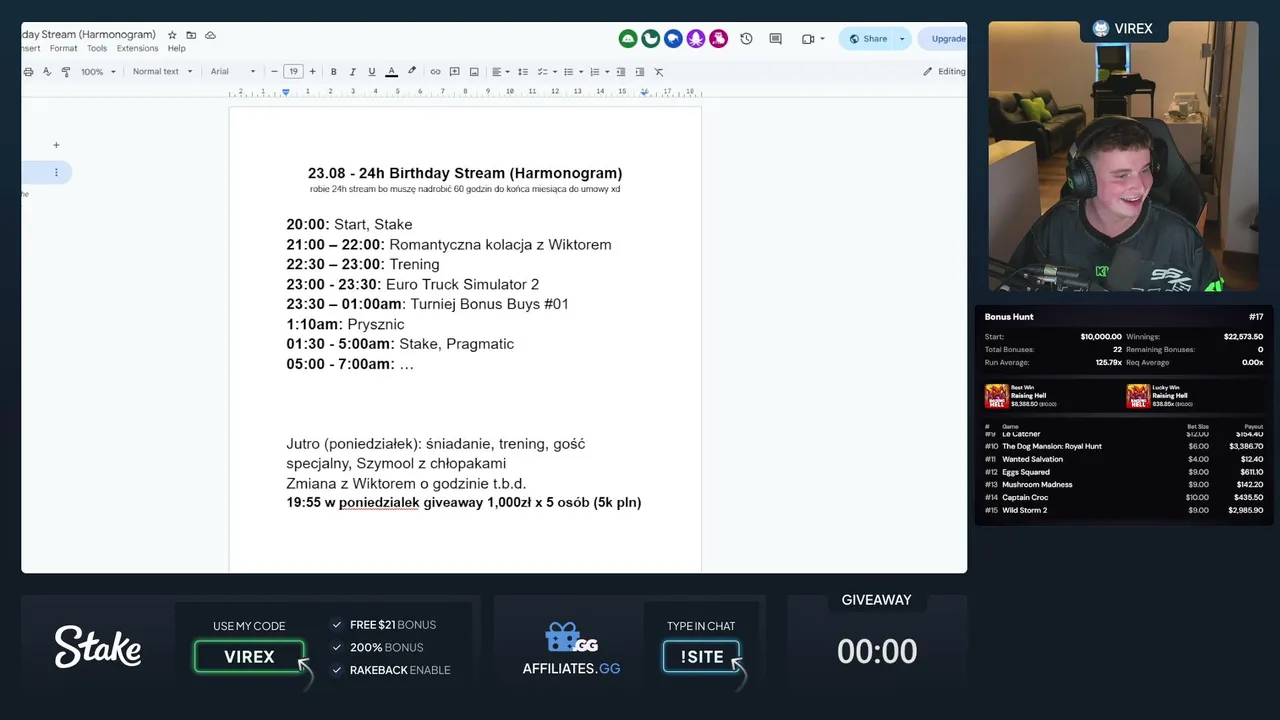Click the line about Euro Truck Simulator 2
This screenshot has height=720, width=1280.
click(412, 284)
